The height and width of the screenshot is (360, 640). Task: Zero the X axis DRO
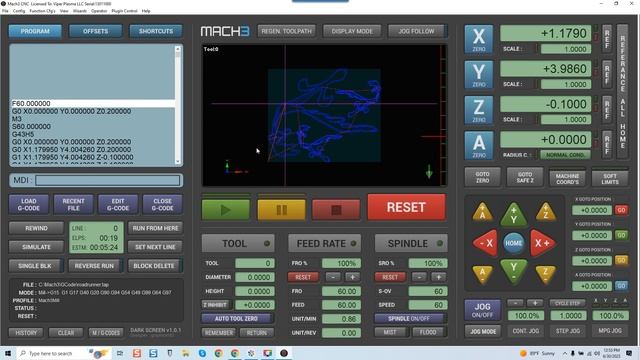[x=479, y=39]
